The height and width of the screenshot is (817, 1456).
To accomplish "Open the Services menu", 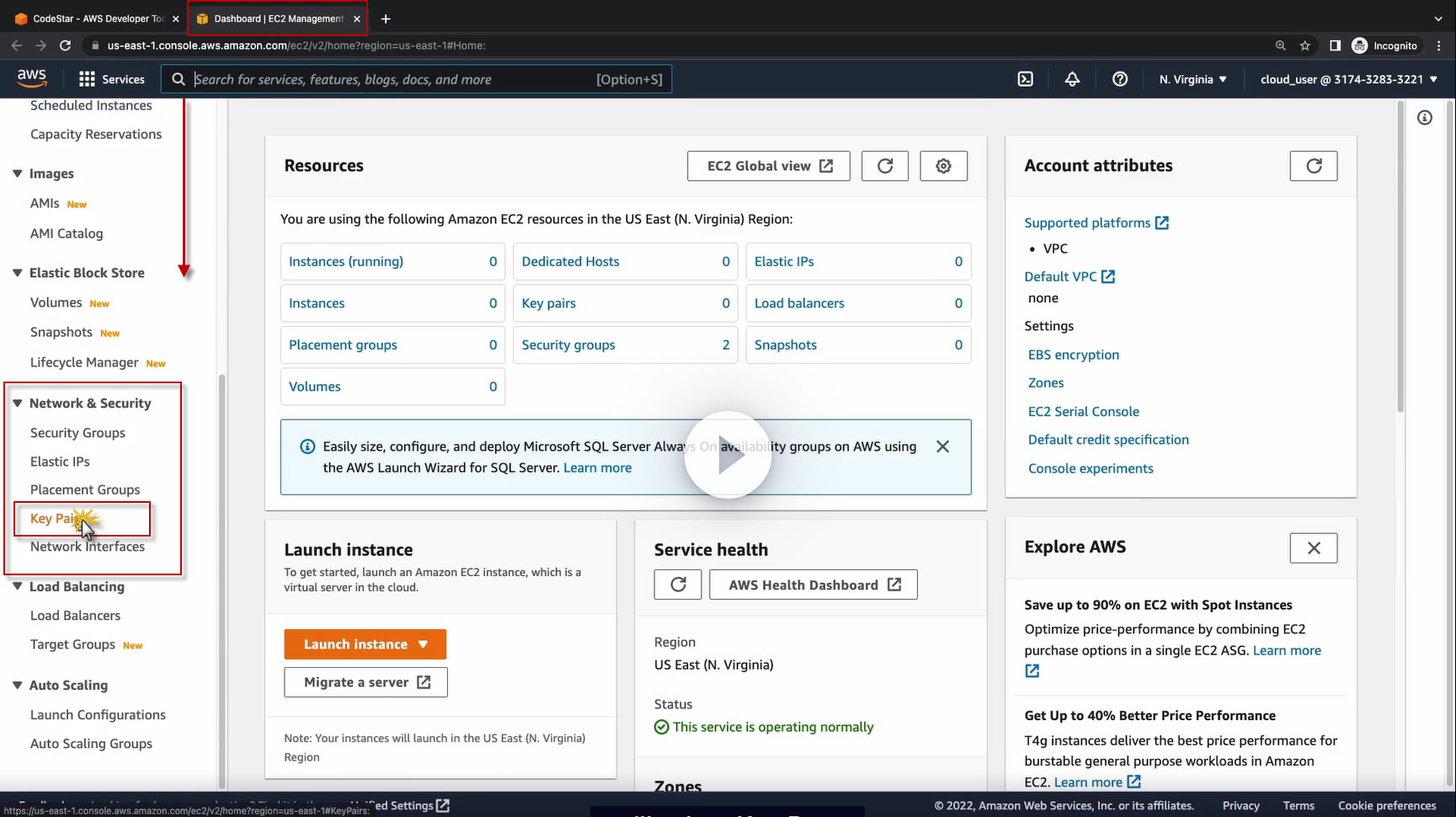I will (112, 79).
